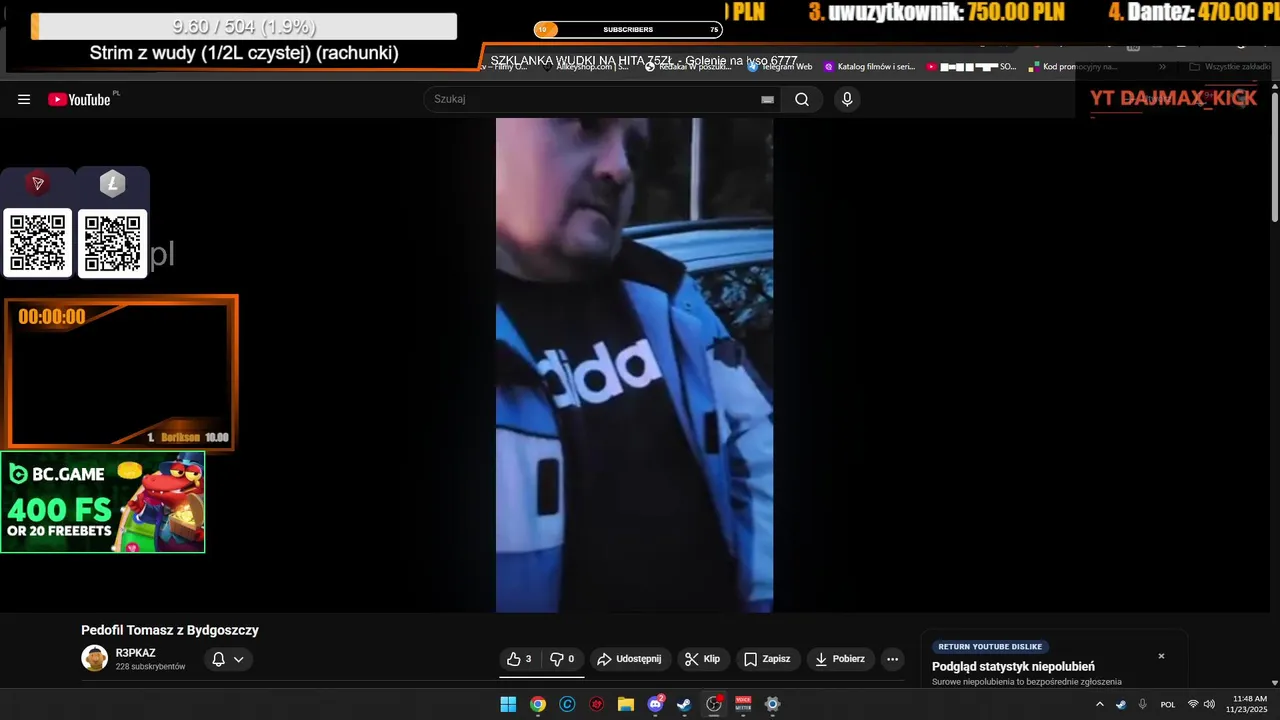Open OBS Studio from the taskbar
Image resolution: width=1280 pixels, height=720 pixels.
point(714,704)
